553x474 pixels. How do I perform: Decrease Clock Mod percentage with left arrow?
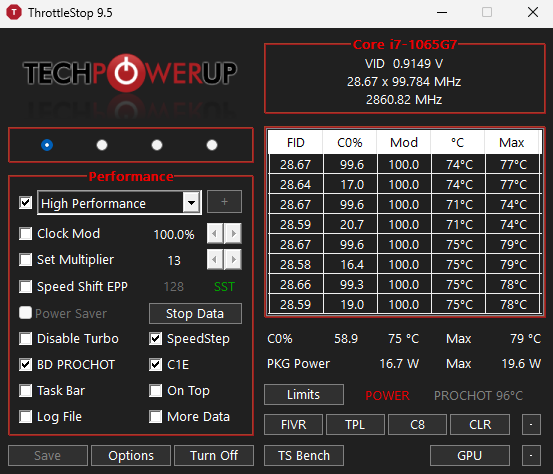[215, 233]
